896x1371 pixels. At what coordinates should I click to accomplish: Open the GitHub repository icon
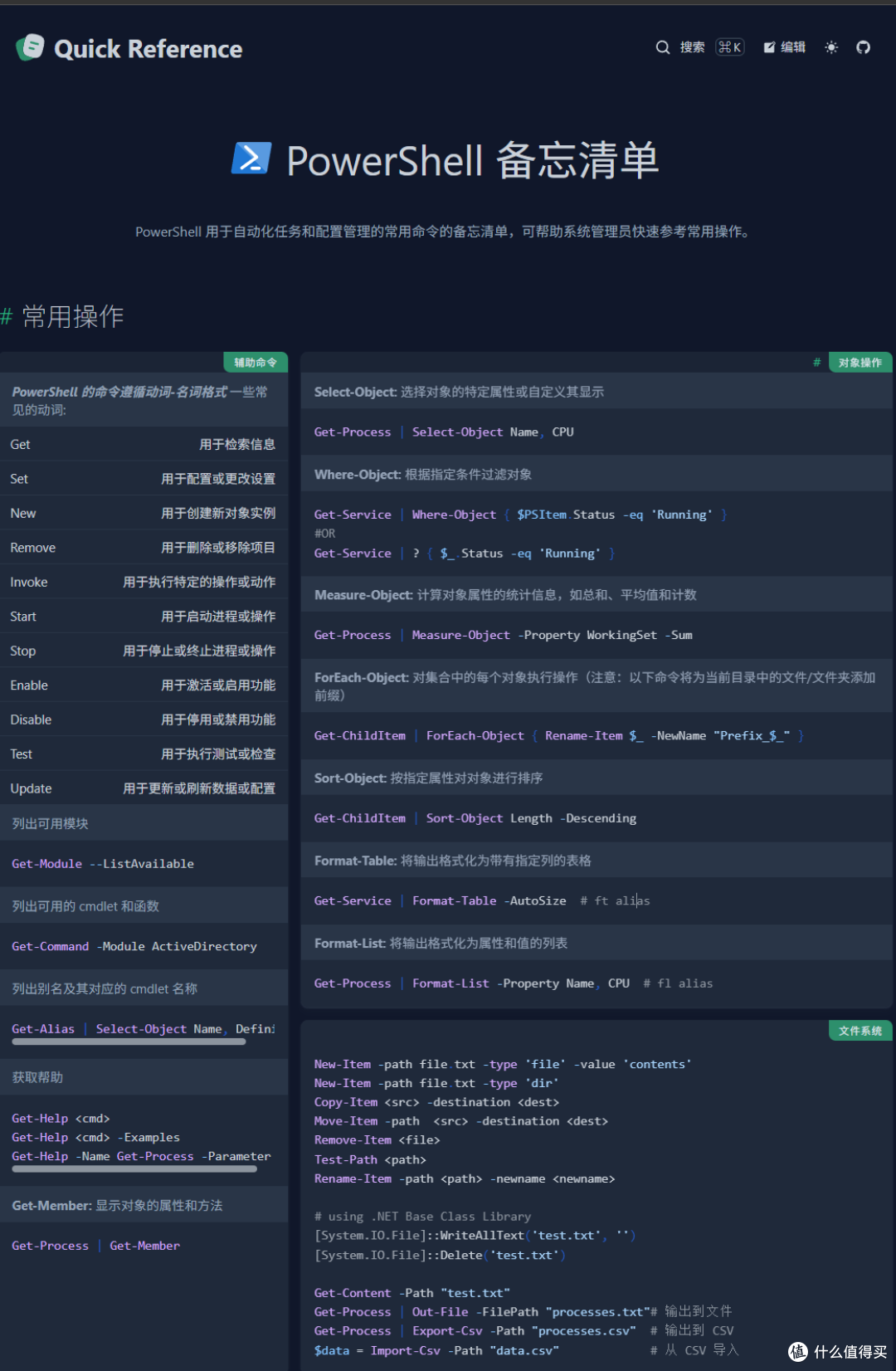864,47
